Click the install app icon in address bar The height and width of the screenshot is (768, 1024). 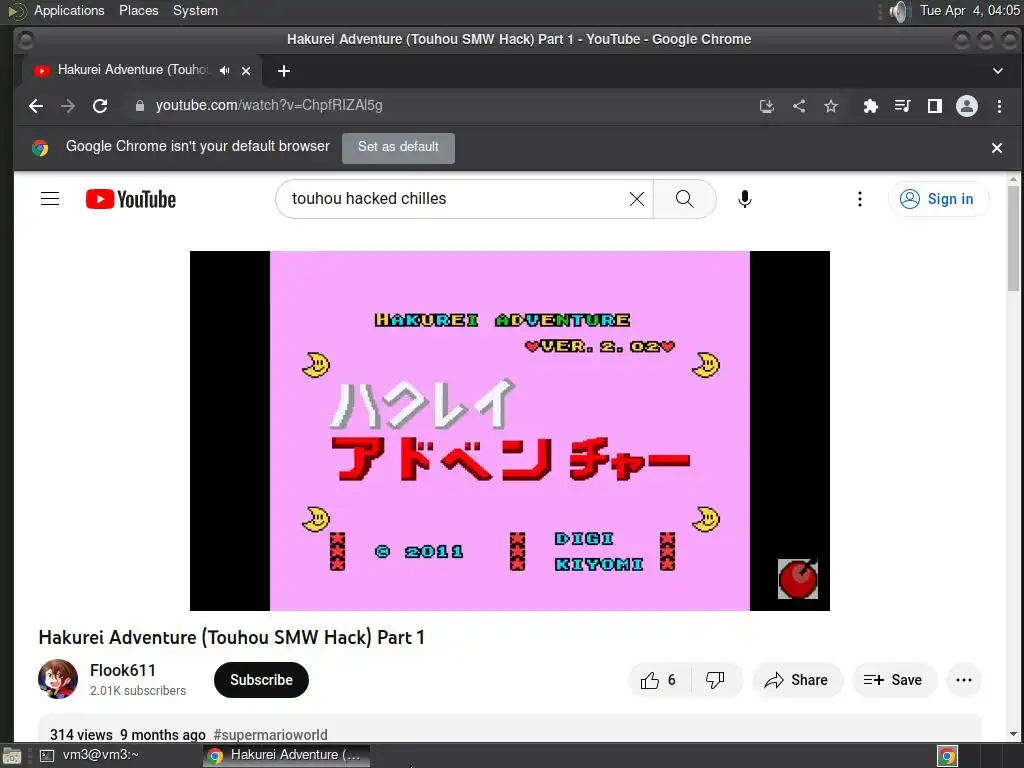(x=767, y=106)
